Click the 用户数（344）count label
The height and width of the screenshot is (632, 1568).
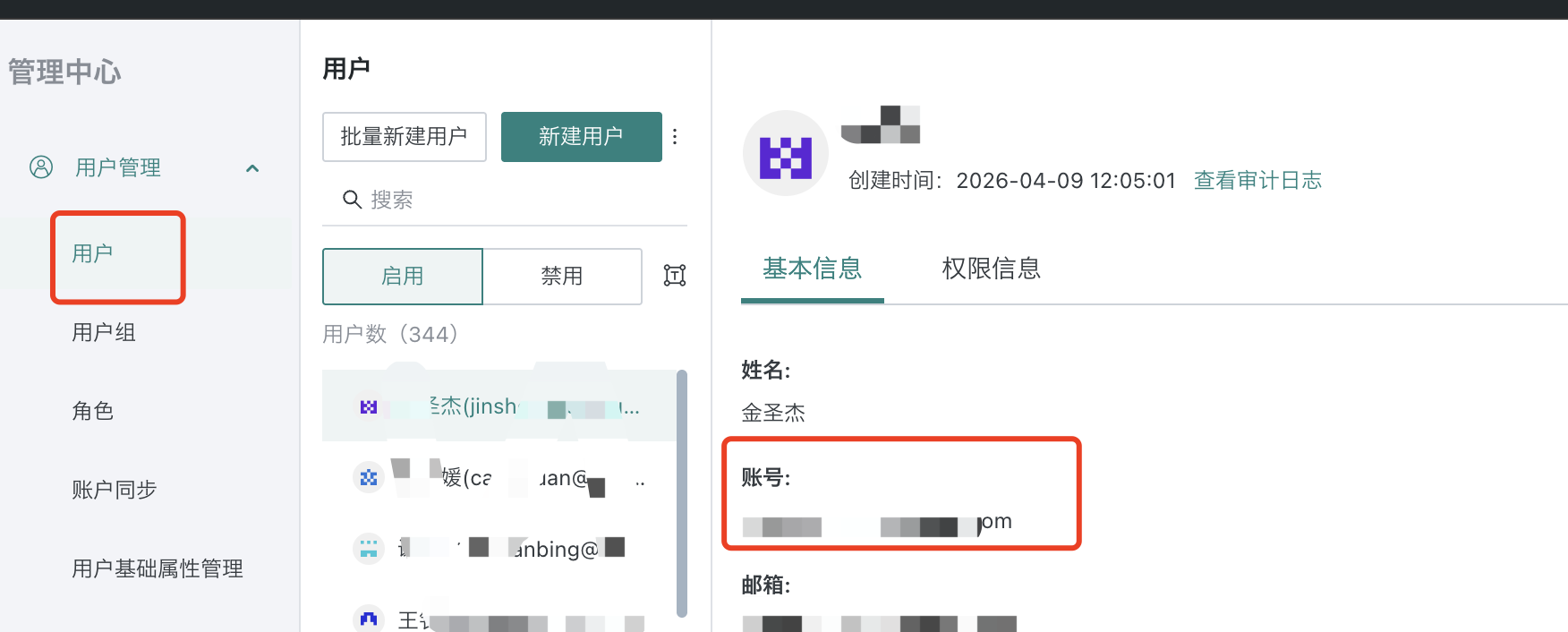click(390, 335)
